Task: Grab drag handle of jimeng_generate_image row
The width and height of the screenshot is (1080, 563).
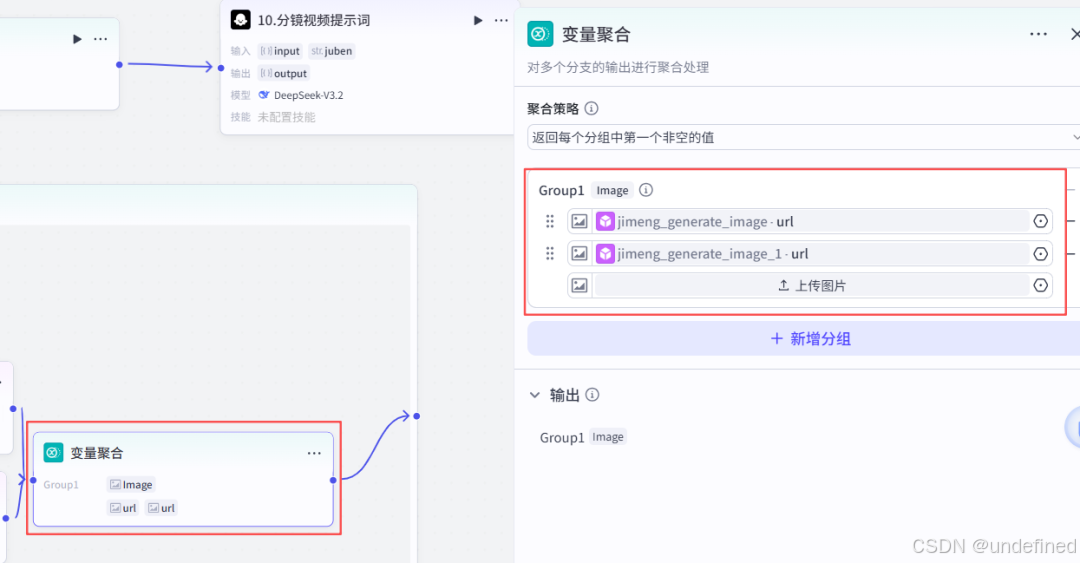Action: [x=550, y=221]
